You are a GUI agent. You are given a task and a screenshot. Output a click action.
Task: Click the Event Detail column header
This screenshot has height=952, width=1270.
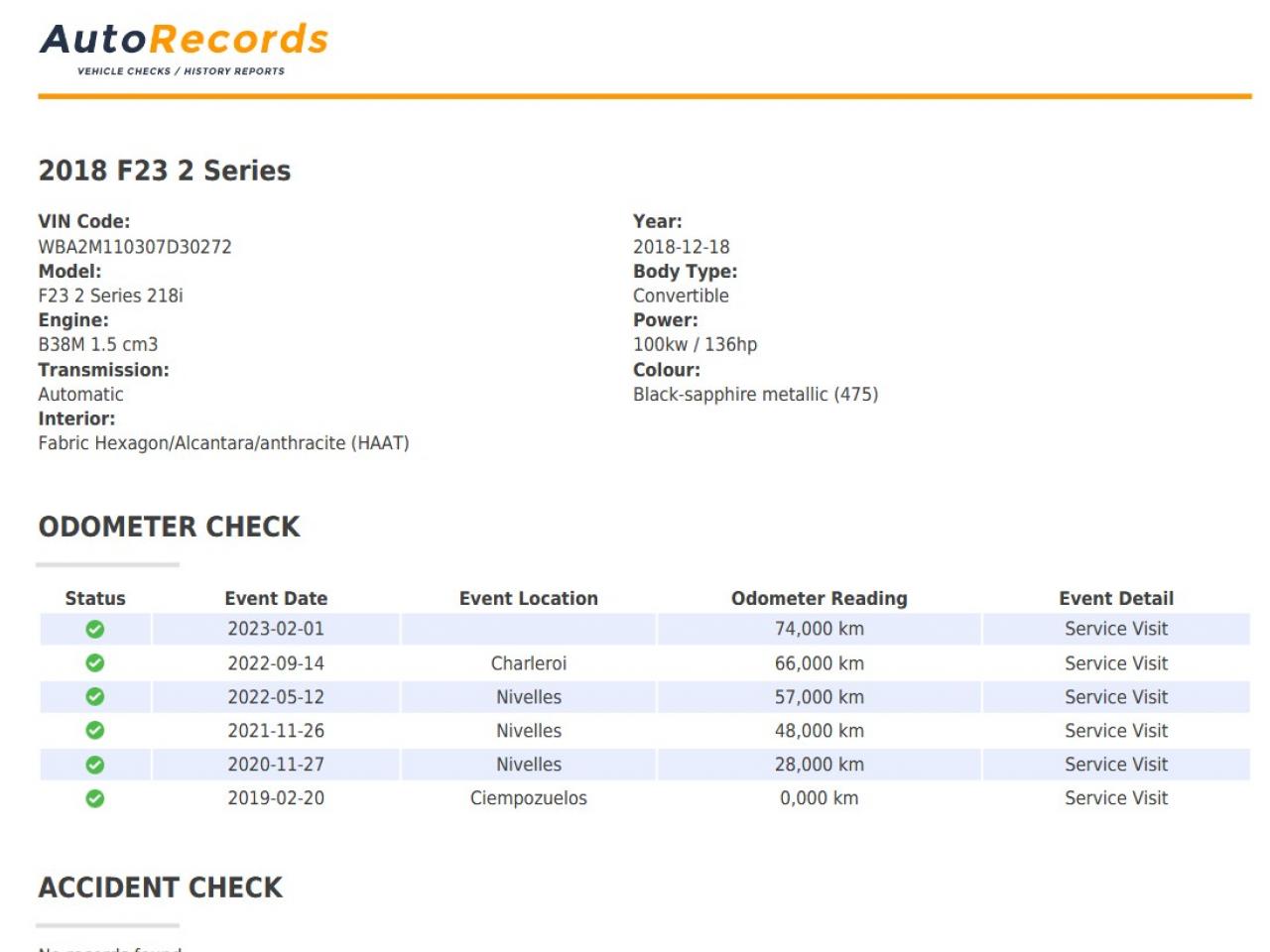1115,598
